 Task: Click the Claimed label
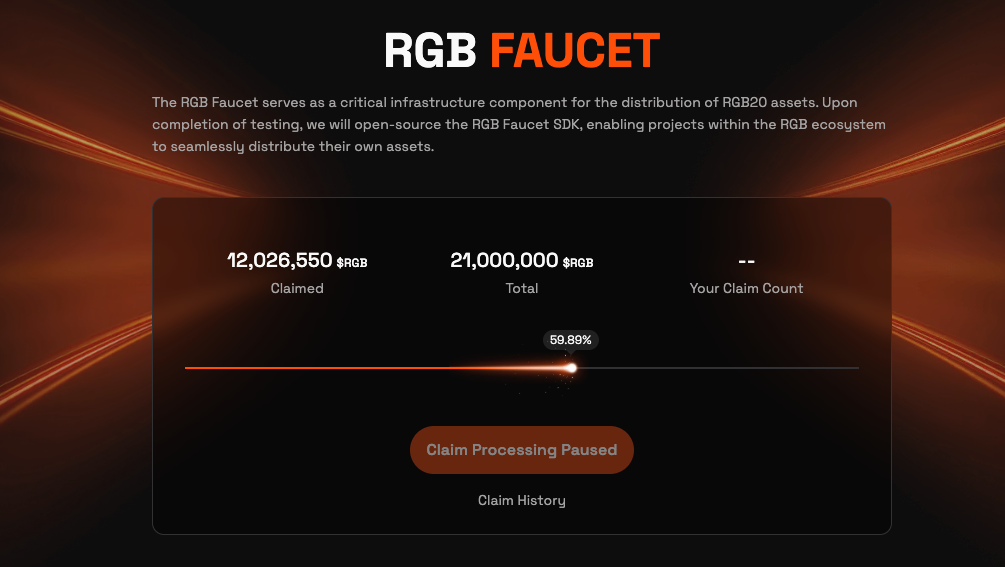click(297, 288)
